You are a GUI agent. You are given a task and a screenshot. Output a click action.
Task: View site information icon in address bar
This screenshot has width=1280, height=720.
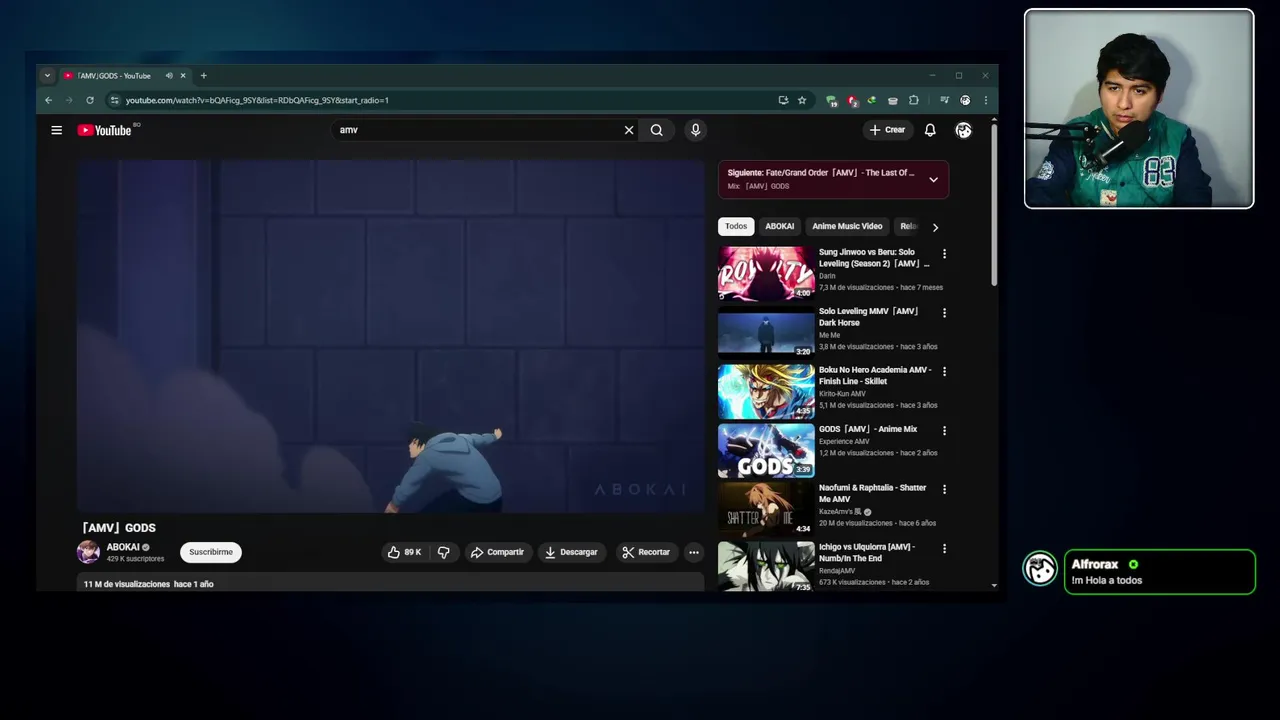114,100
